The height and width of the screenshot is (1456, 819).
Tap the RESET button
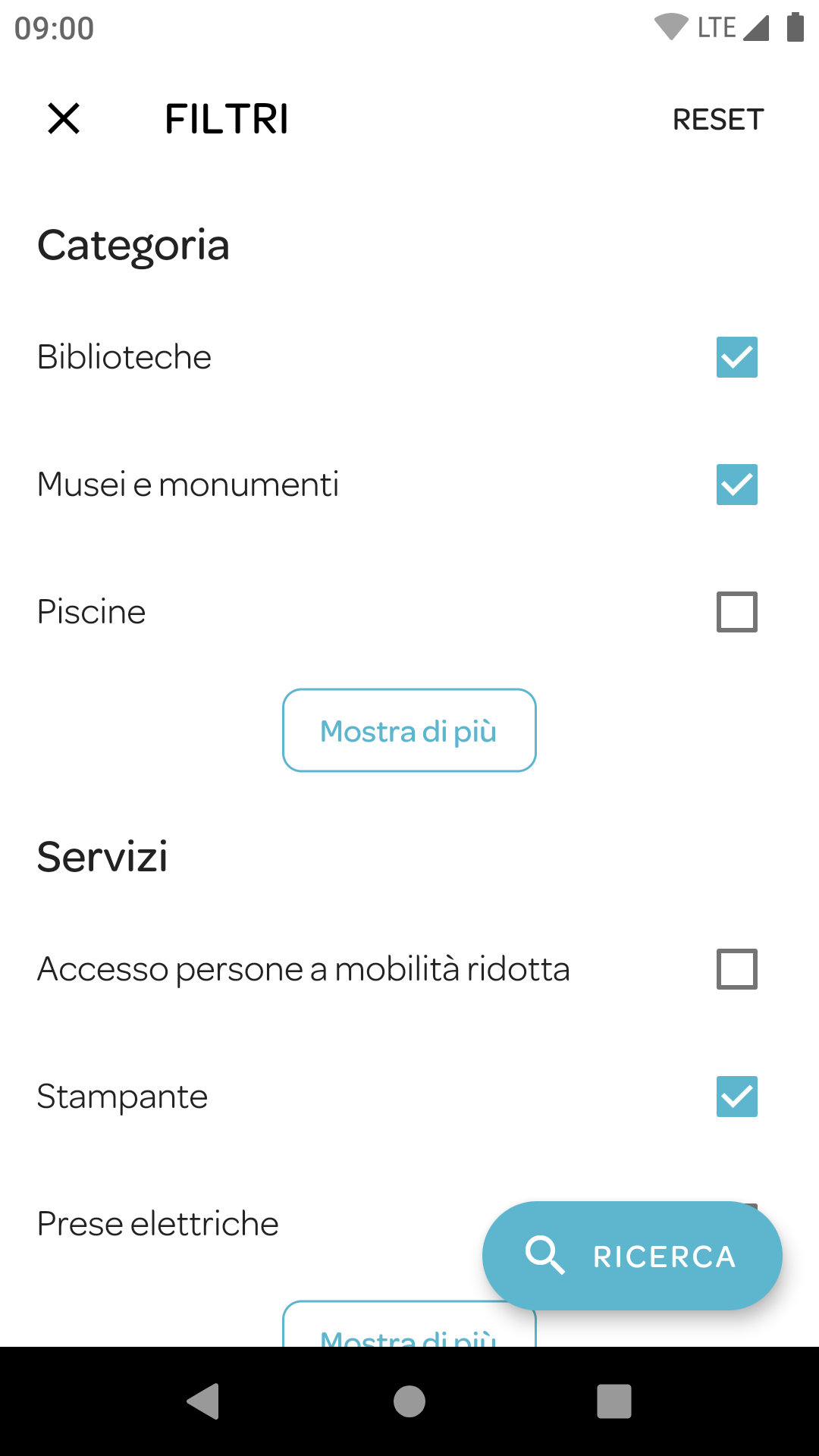pyautogui.click(x=717, y=120)
